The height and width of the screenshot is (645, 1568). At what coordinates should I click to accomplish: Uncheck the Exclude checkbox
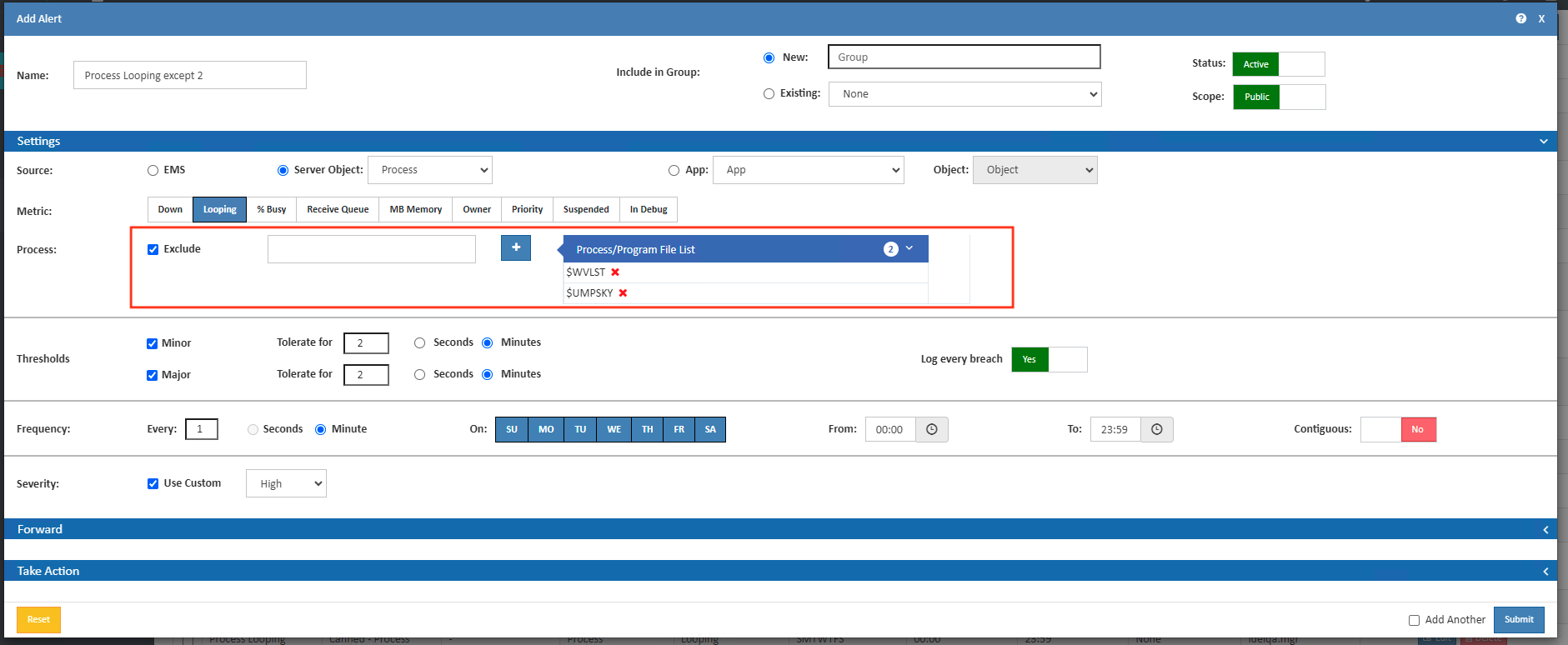153,249
